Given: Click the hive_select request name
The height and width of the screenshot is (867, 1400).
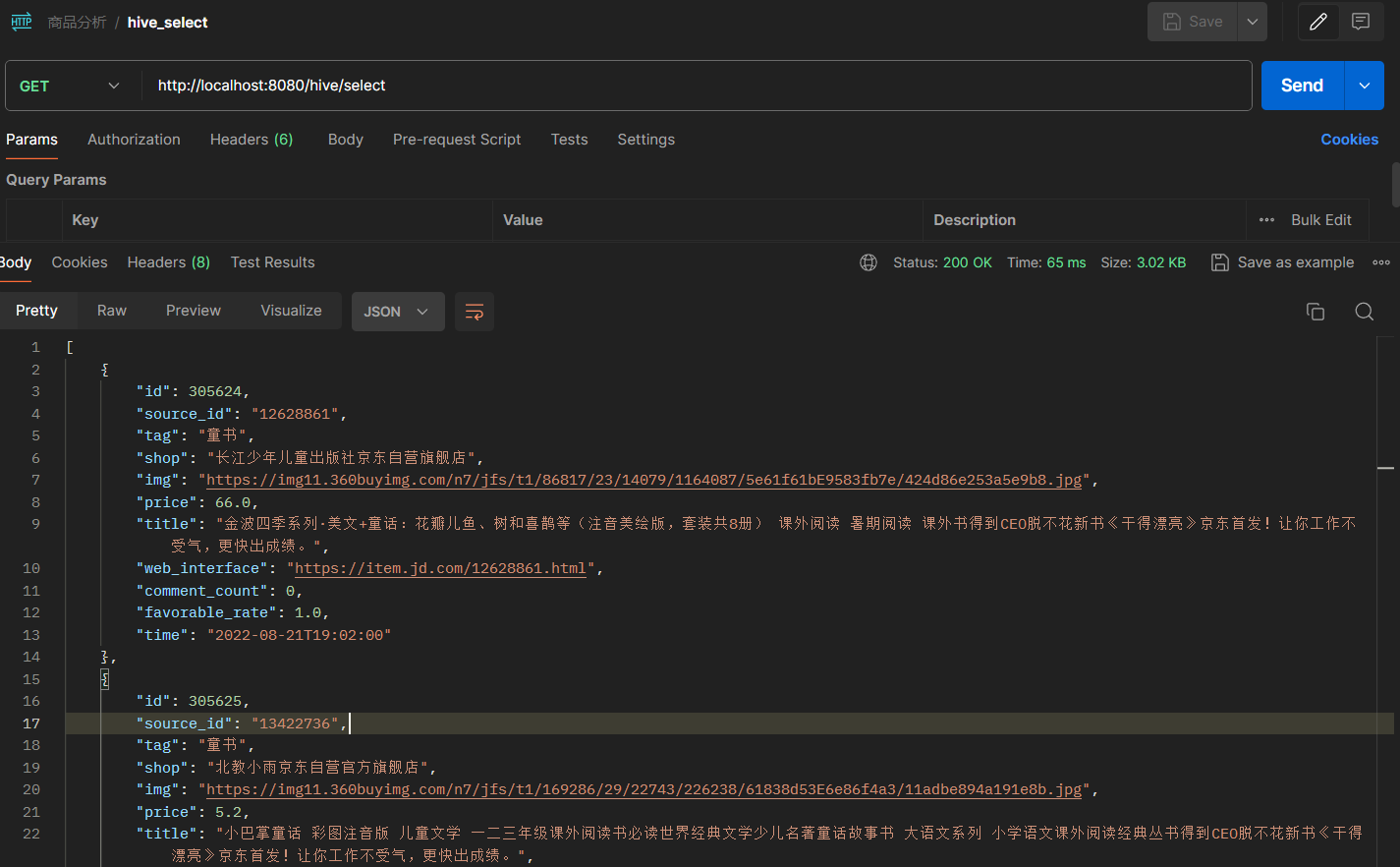Looking at the screenshot, I should point(167,23).
